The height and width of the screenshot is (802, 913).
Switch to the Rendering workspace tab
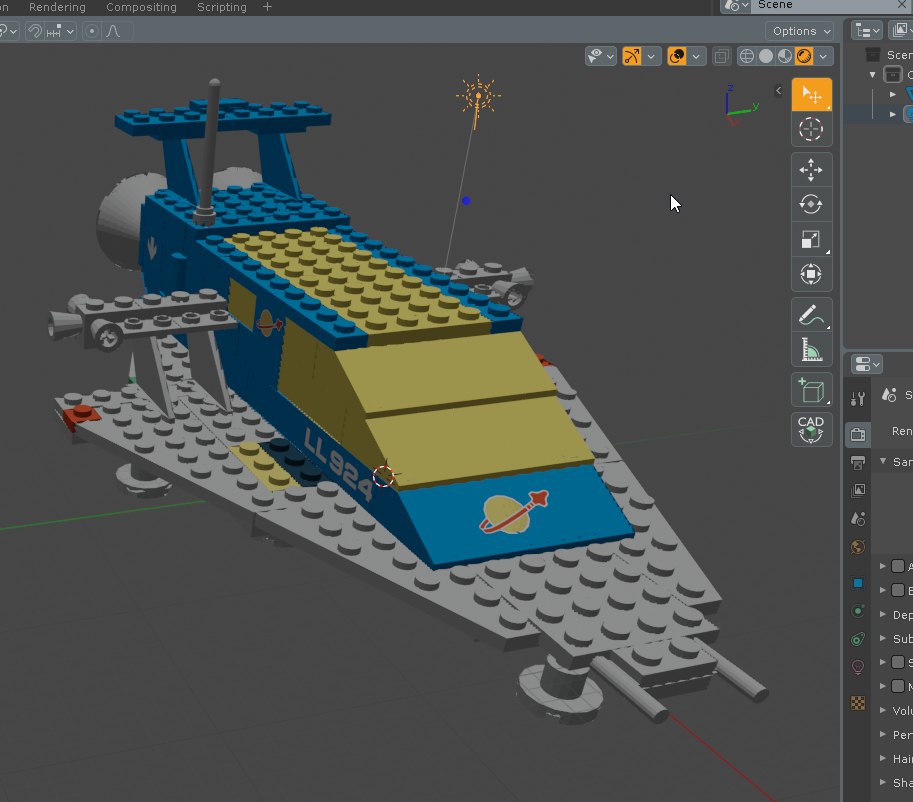[57, 7]
